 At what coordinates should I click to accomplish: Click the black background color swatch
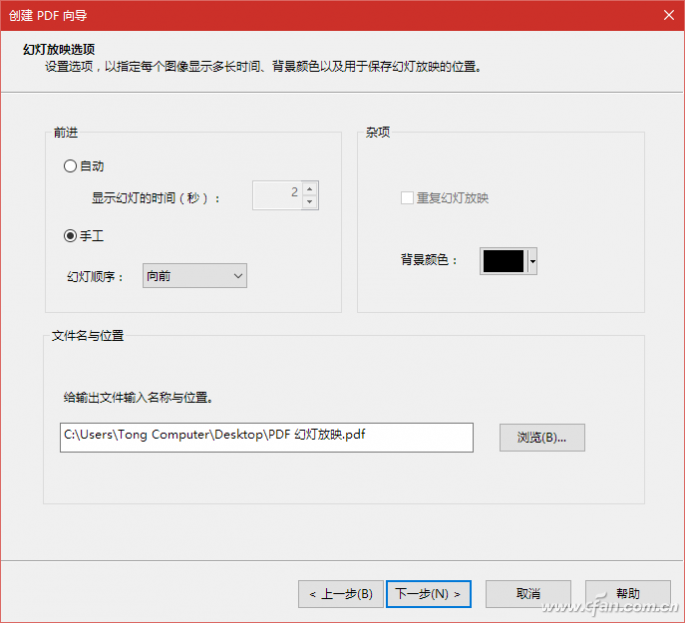[x=503, y=261]
